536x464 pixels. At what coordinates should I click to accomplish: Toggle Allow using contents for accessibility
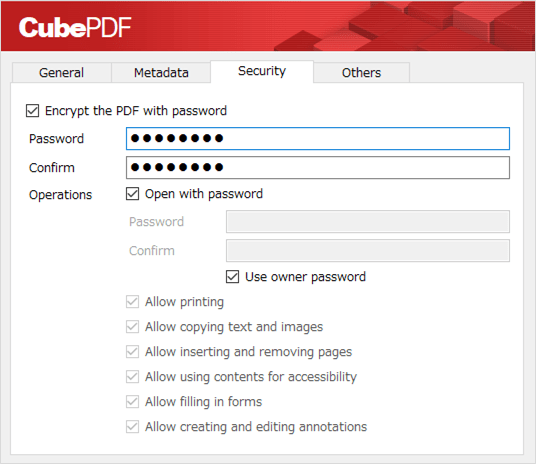tap(133, 377)
